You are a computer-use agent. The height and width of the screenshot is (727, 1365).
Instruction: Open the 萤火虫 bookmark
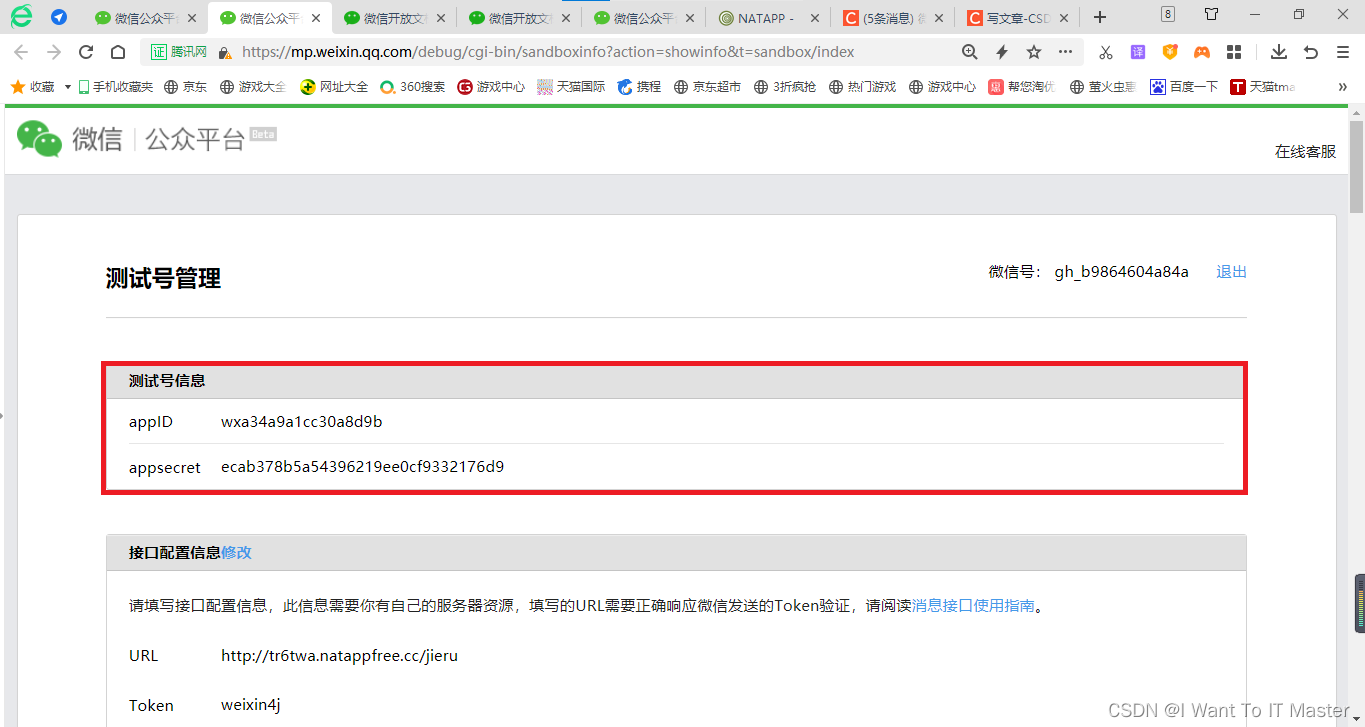[1102, 87]
